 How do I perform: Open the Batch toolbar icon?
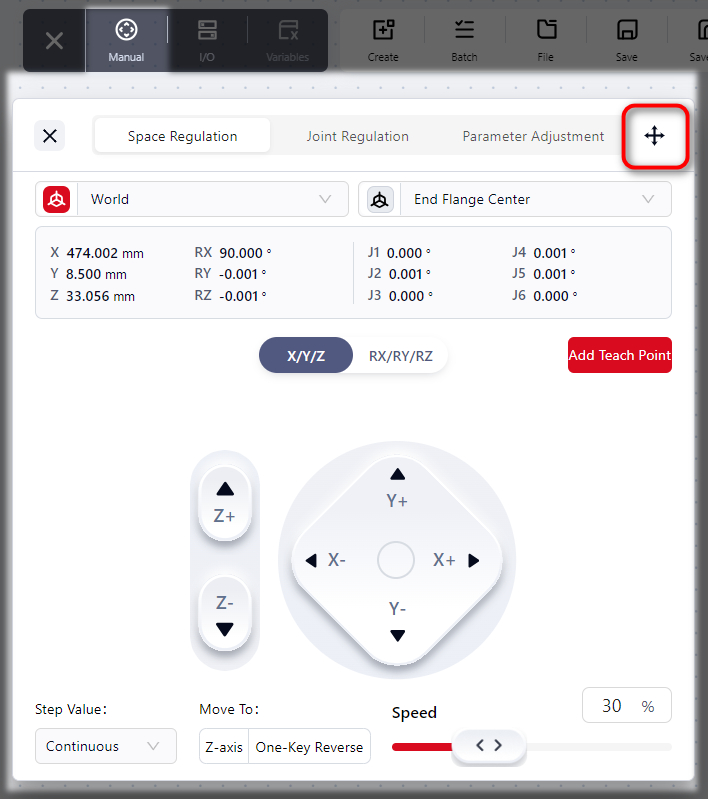464,30
